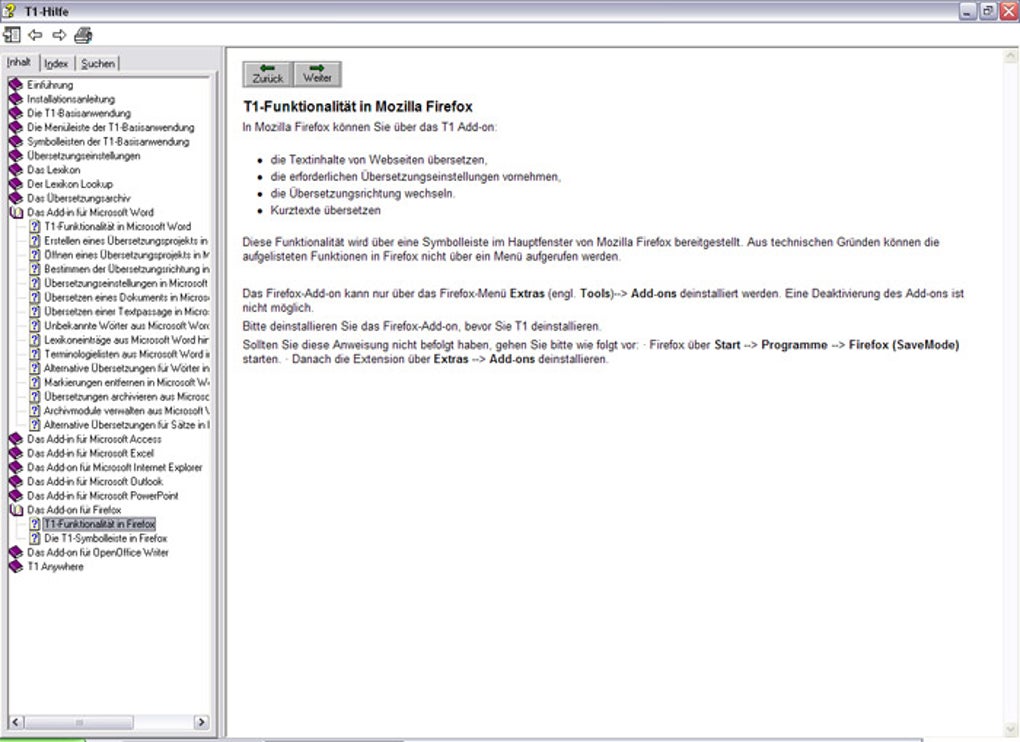The image size is (1020, 742).
Task: Click the Back arrow in toolbar
Action: (35, 34)
